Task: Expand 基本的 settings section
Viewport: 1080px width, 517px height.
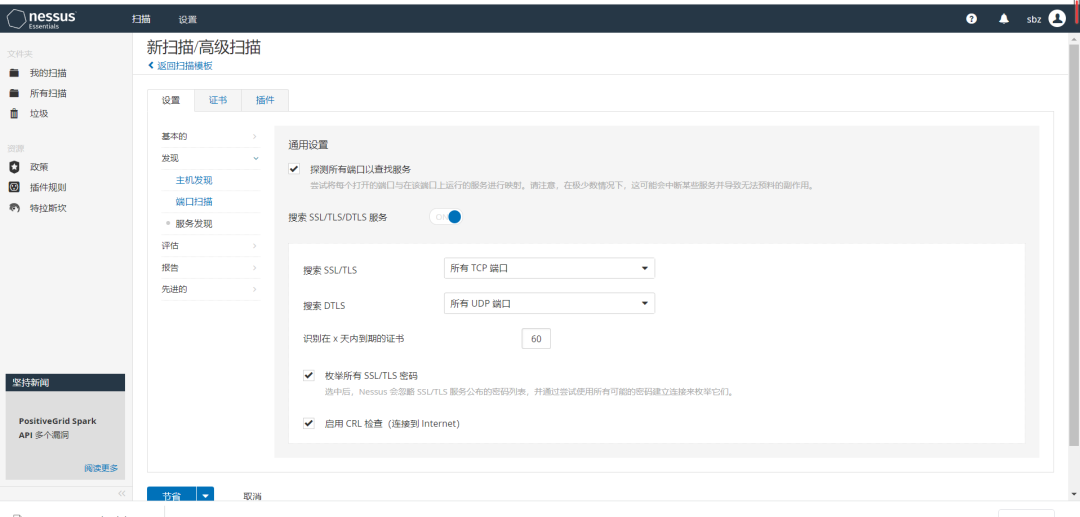Action: click(210, 136)
